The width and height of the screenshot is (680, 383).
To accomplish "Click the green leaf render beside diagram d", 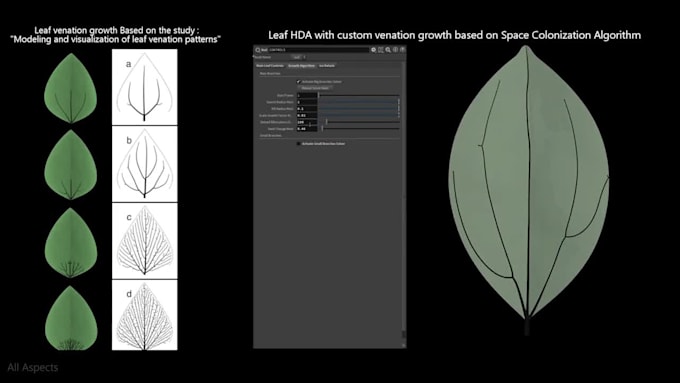I will click(71, 318).
